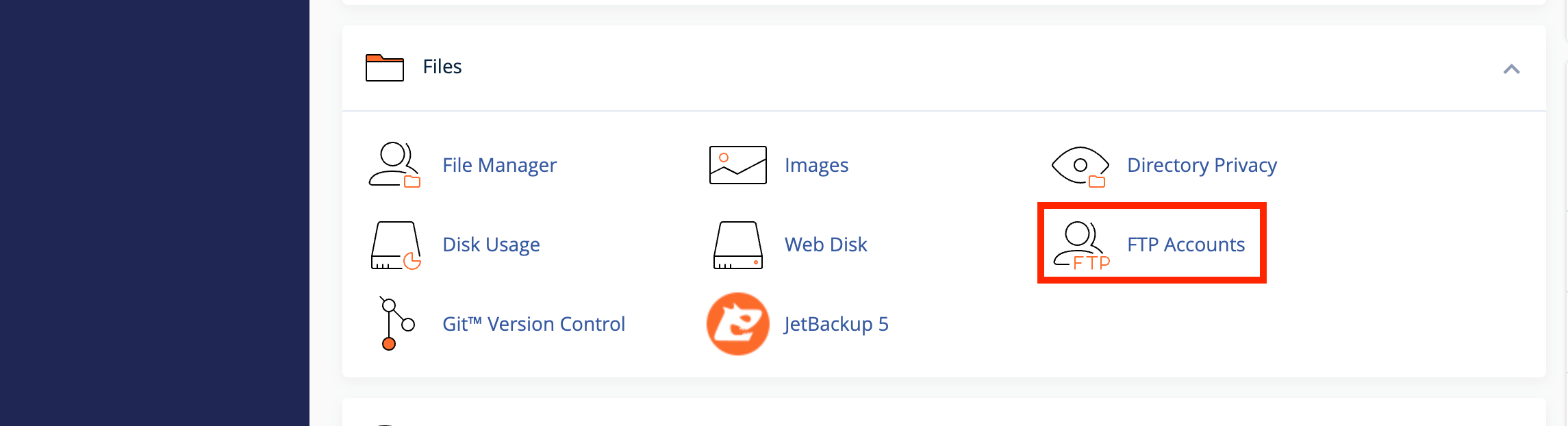Open the FTP Accounts link
Viewport: 1568px width, 426px height.
(x=1187, y=245)
